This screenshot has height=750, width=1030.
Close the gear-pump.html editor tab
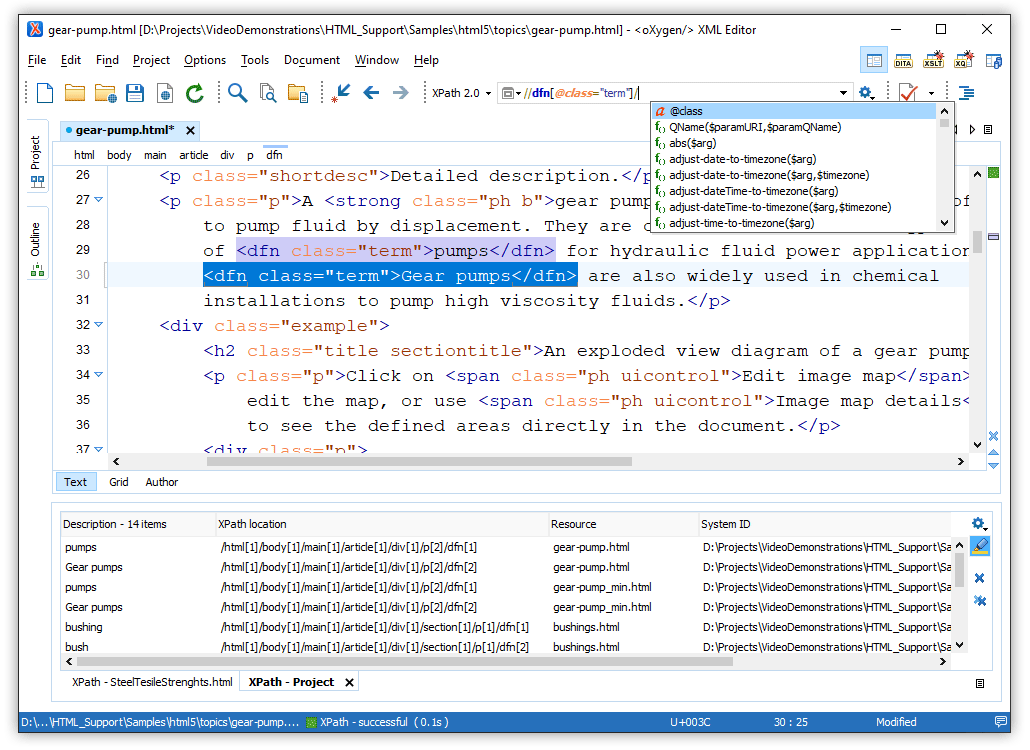tap(190, 130)
